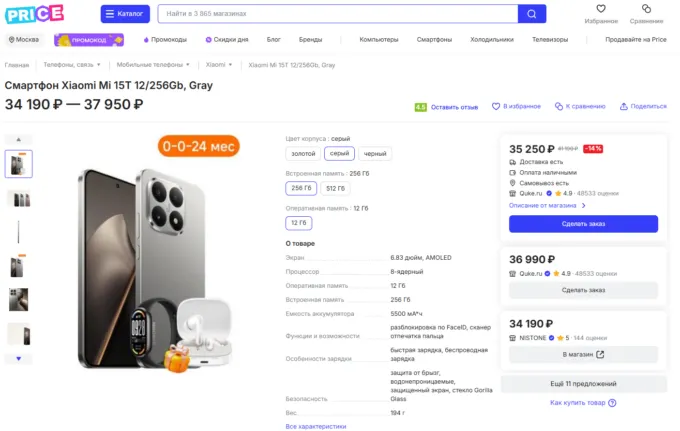Click Поделиться share icon
Screen dimensions: 680x431
[x=624, y=106]
